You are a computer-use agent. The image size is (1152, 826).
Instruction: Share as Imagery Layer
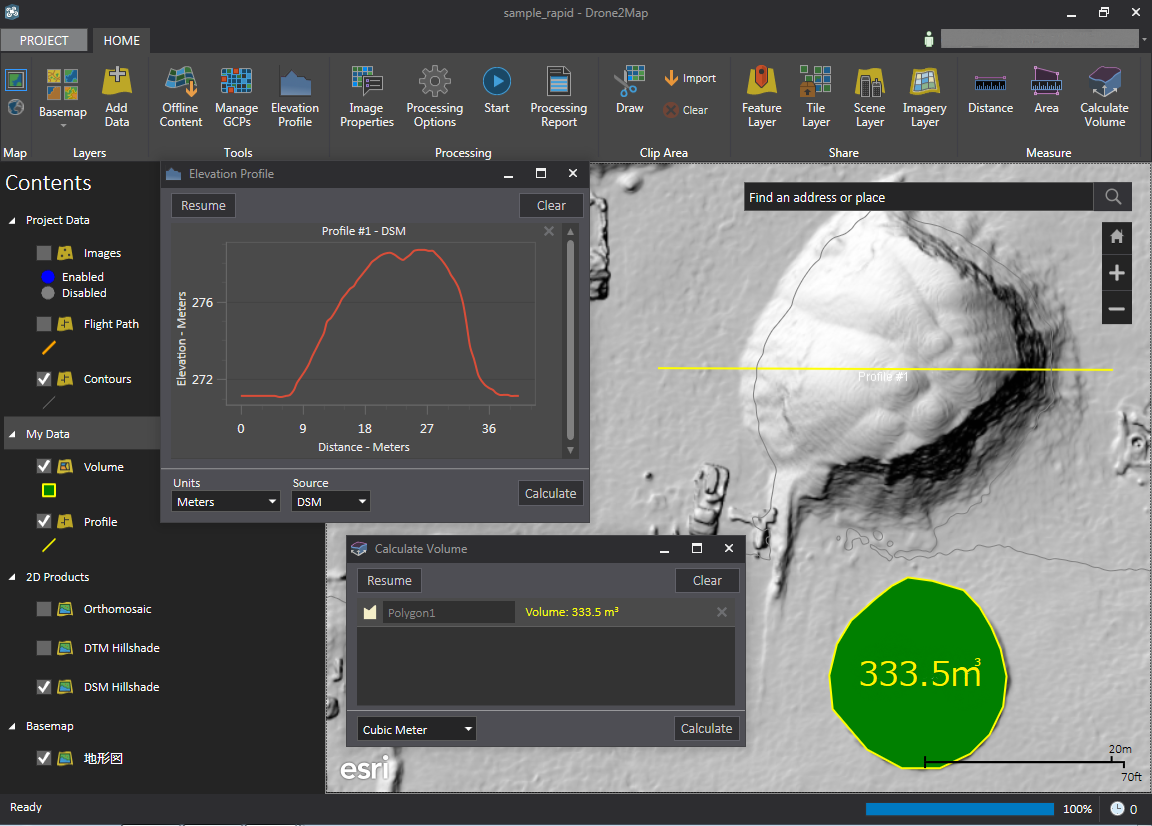(924, 97)
